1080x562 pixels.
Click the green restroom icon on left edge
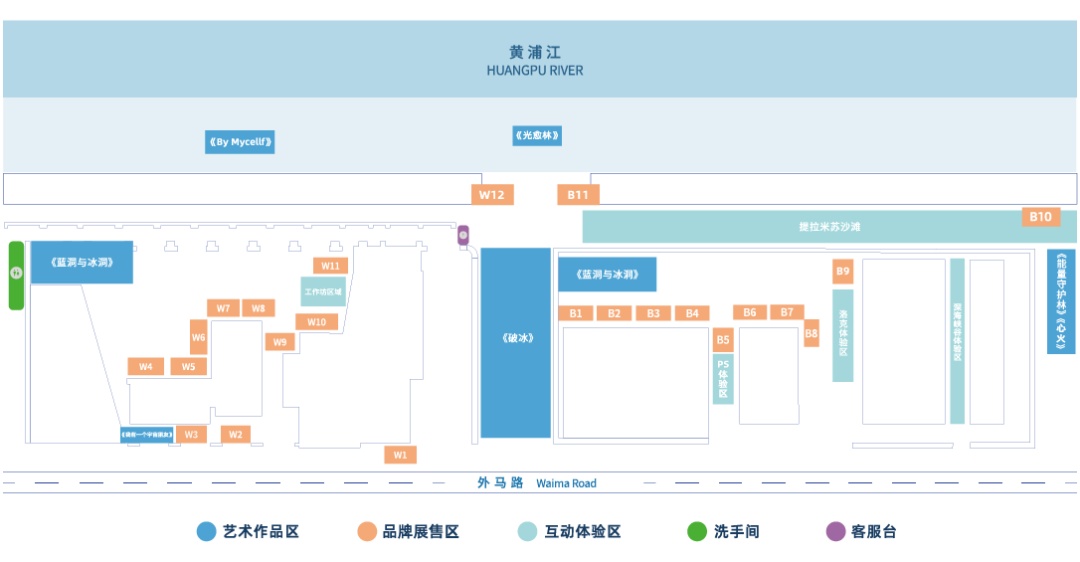pos(16,275)
